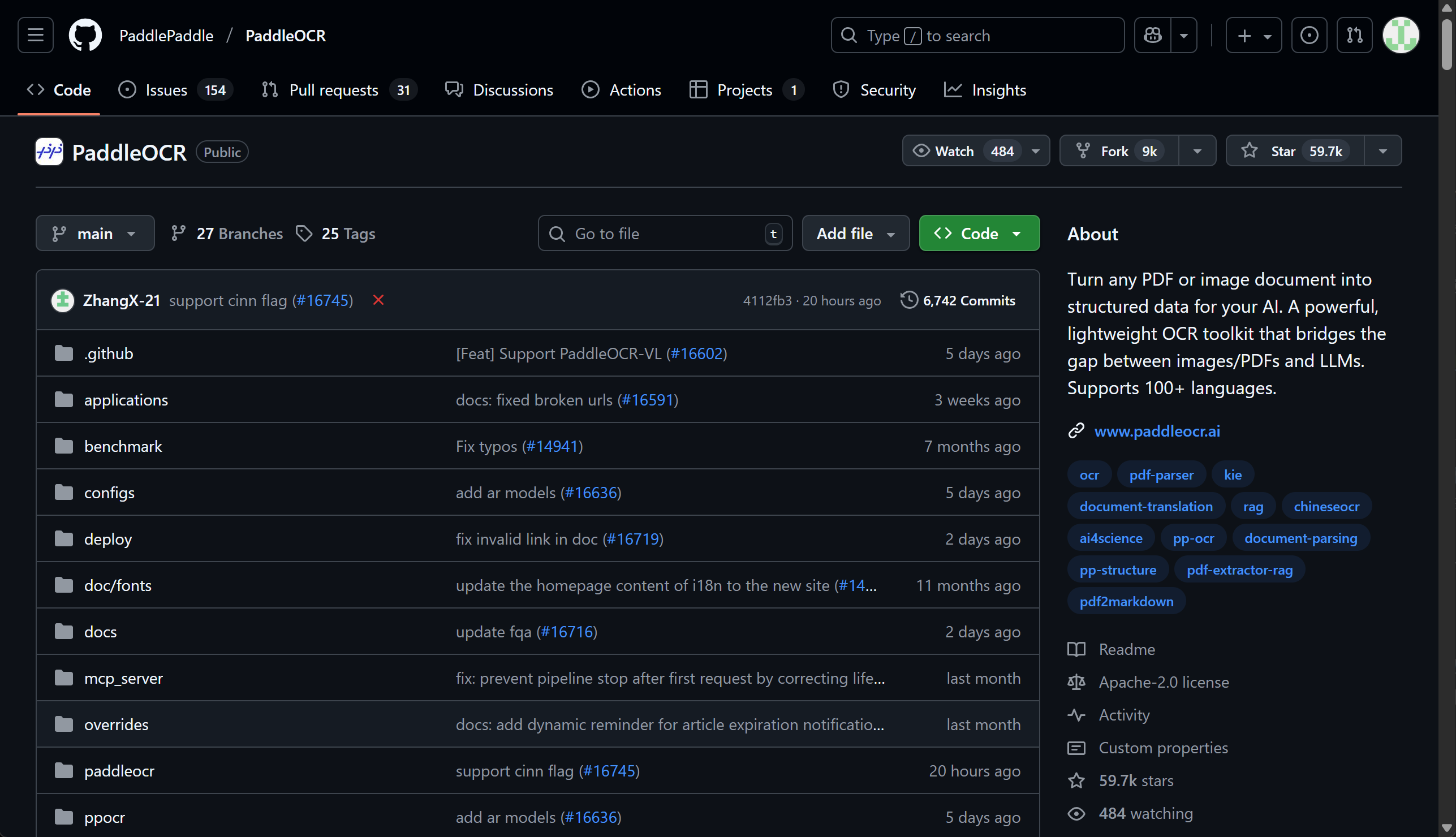
Task: Click the Go to file search field
Action: [x=665, y=234]
